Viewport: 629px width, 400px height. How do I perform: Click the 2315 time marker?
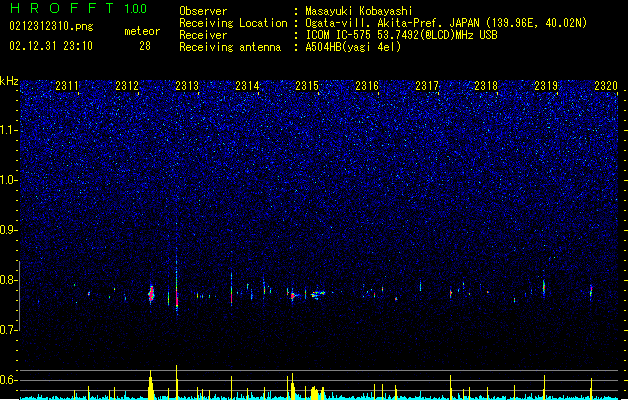[x=307, y=86]
